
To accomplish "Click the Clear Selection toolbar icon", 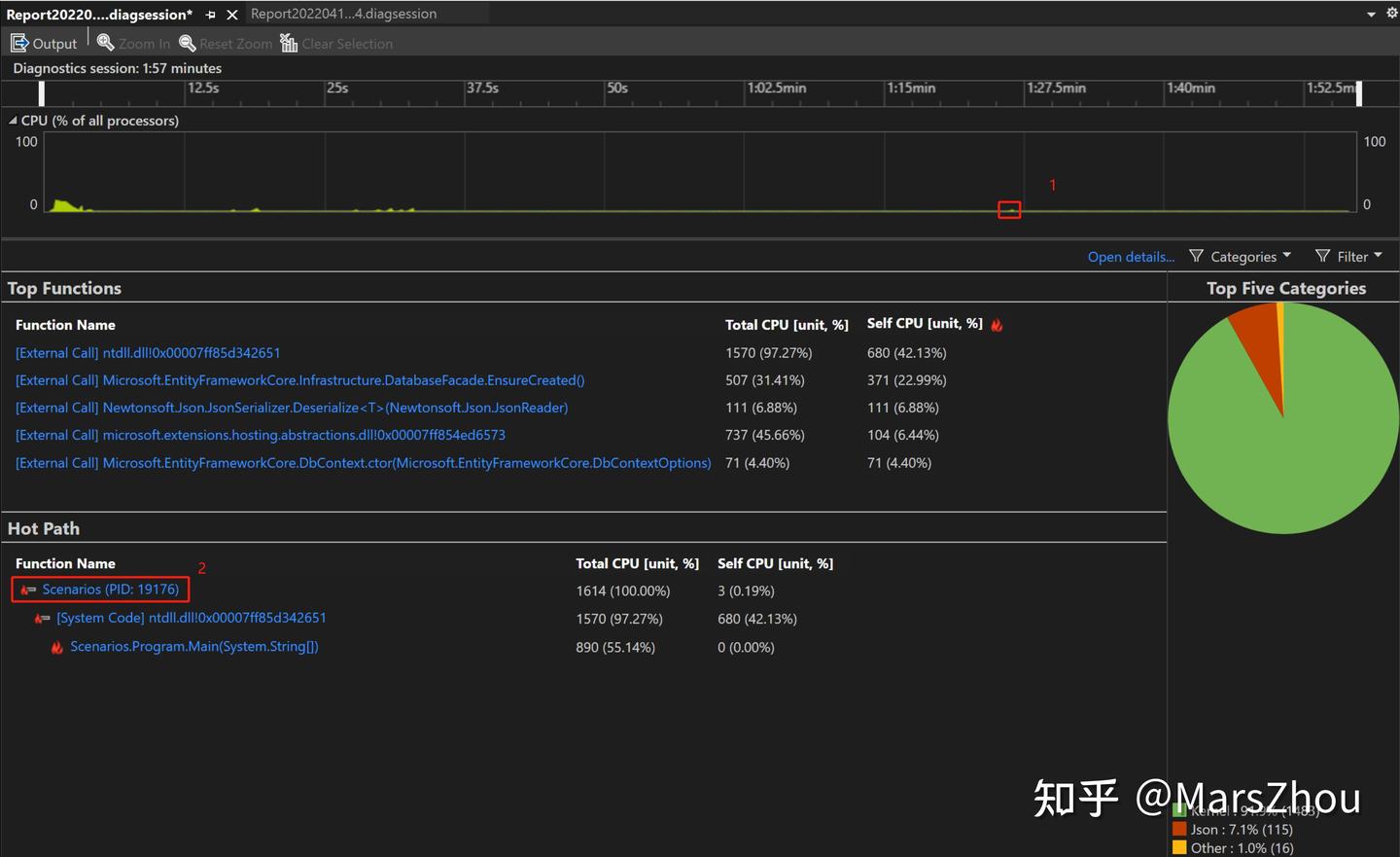I will pos(288,43).
